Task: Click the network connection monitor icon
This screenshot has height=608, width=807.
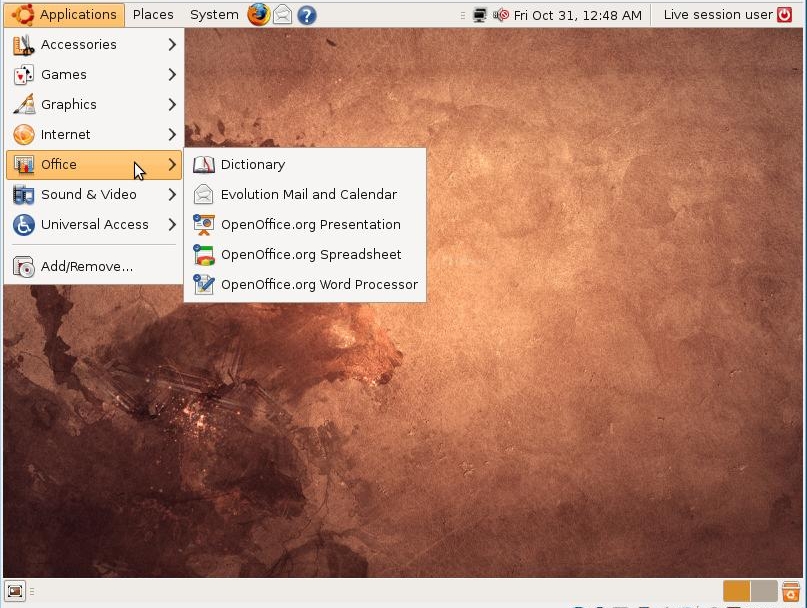Action: (x=480, y=15)
